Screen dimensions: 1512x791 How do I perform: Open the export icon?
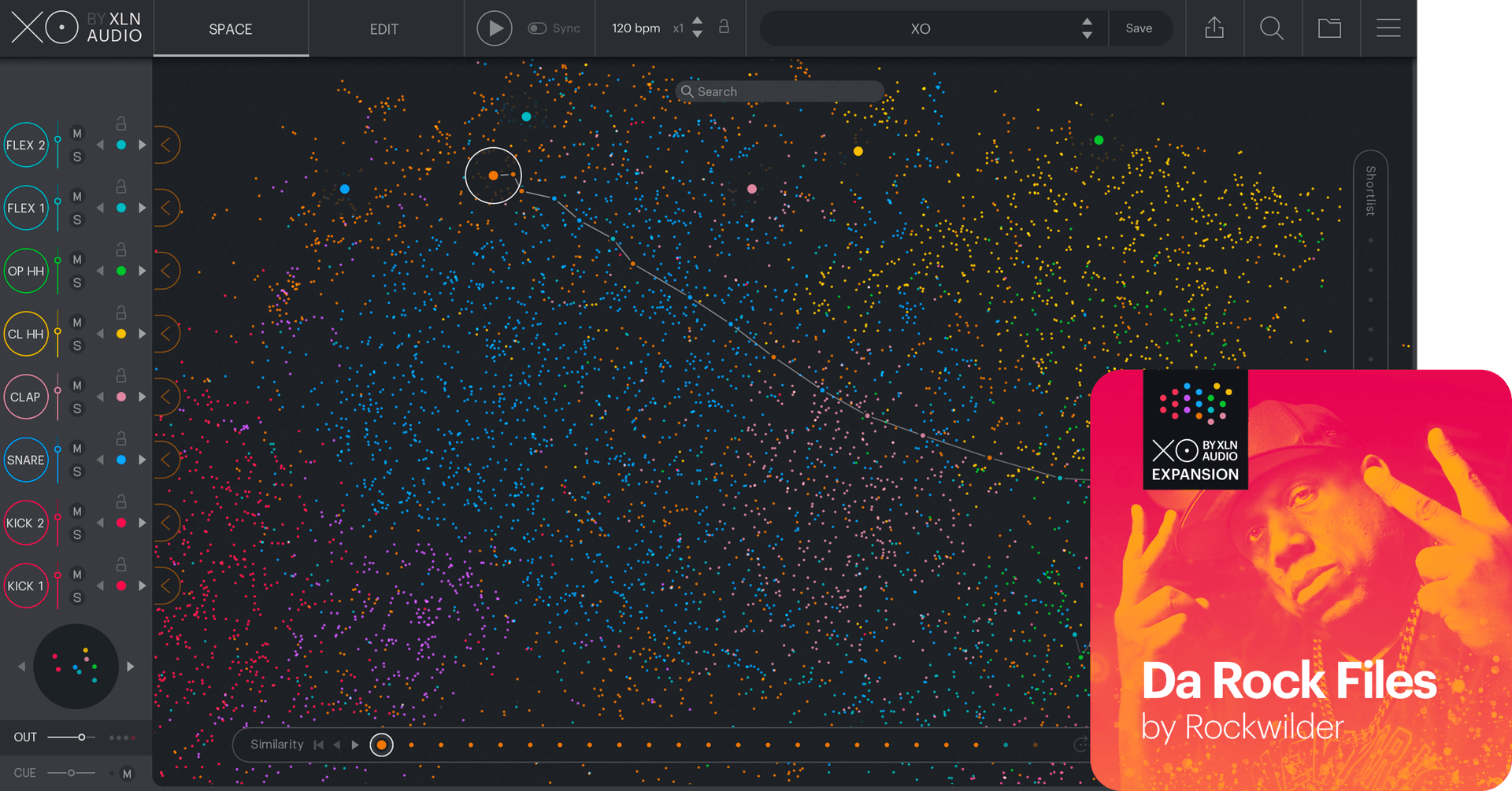(x=1214, y=28)
